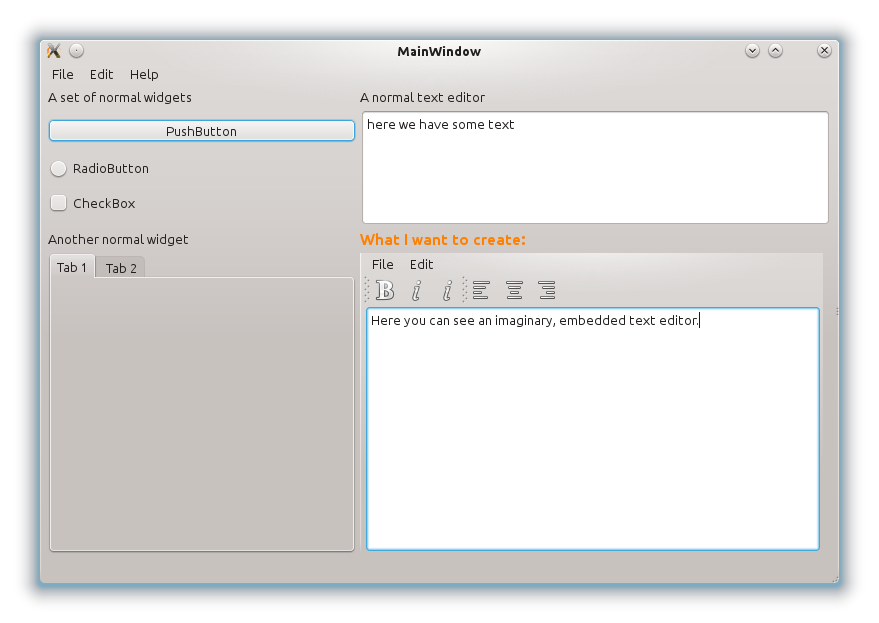This screenshot has width=879, height=623.
Task: Close the MainWindow
Action: pos(824,51)
